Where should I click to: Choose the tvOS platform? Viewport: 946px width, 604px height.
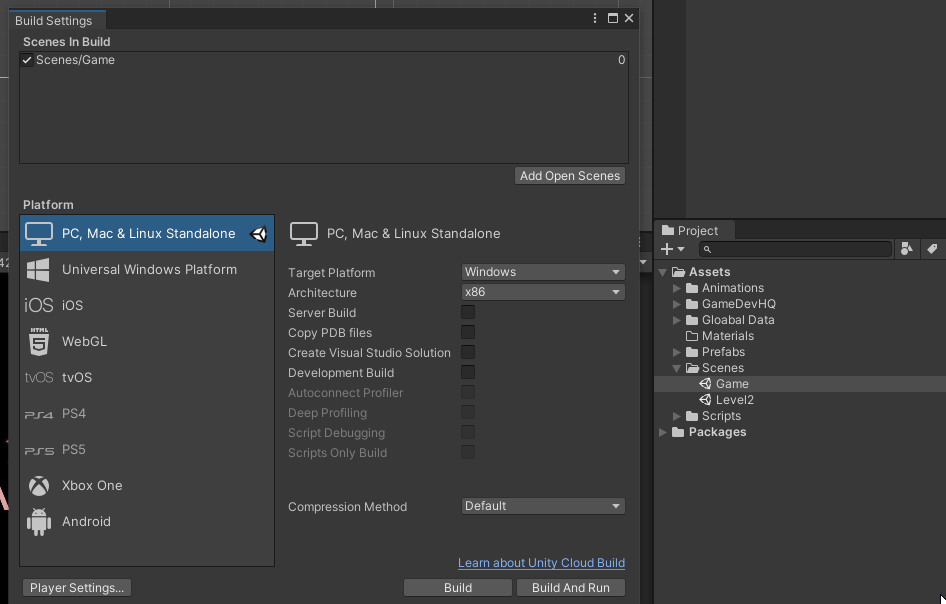click(147, 378)
